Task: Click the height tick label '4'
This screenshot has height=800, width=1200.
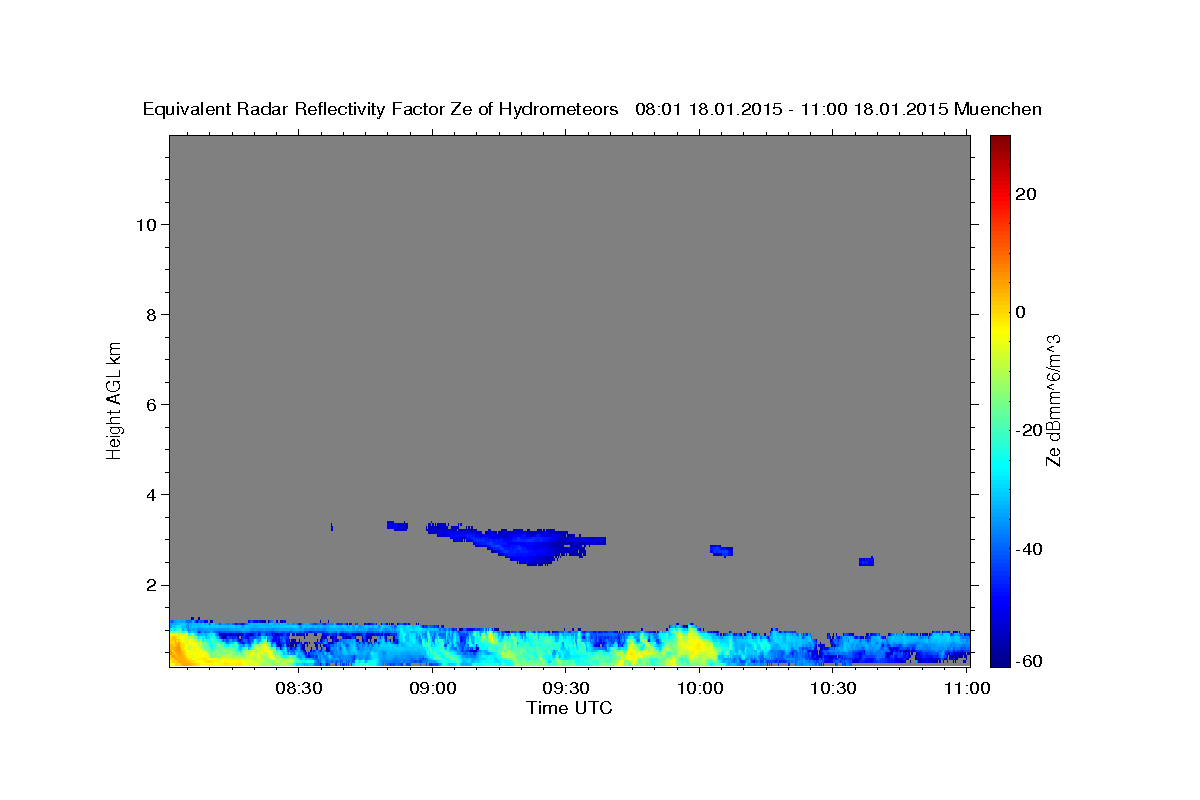Action: coord(150,494)
